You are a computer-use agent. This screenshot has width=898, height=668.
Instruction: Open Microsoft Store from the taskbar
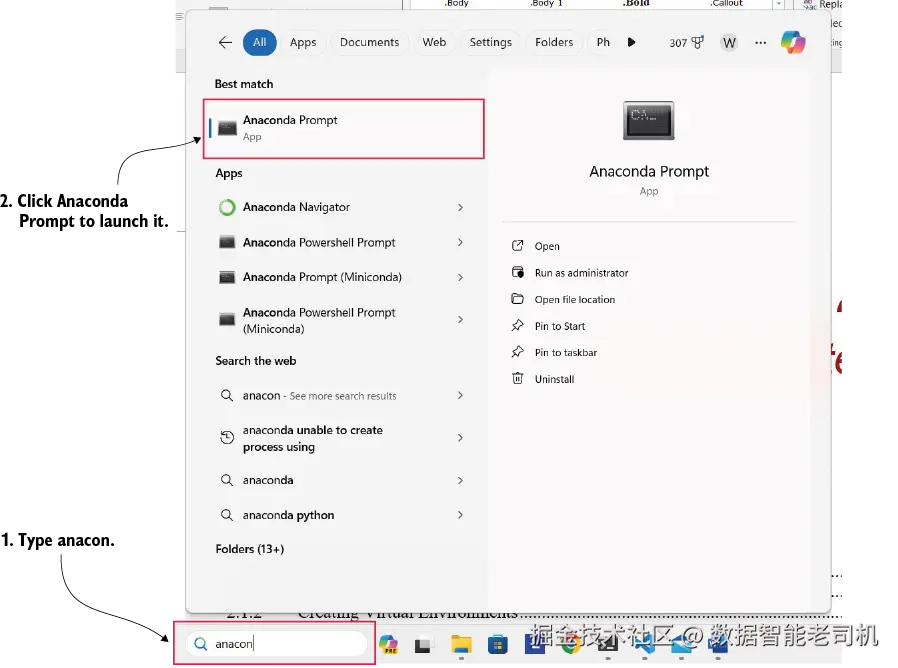coord(498,645)
